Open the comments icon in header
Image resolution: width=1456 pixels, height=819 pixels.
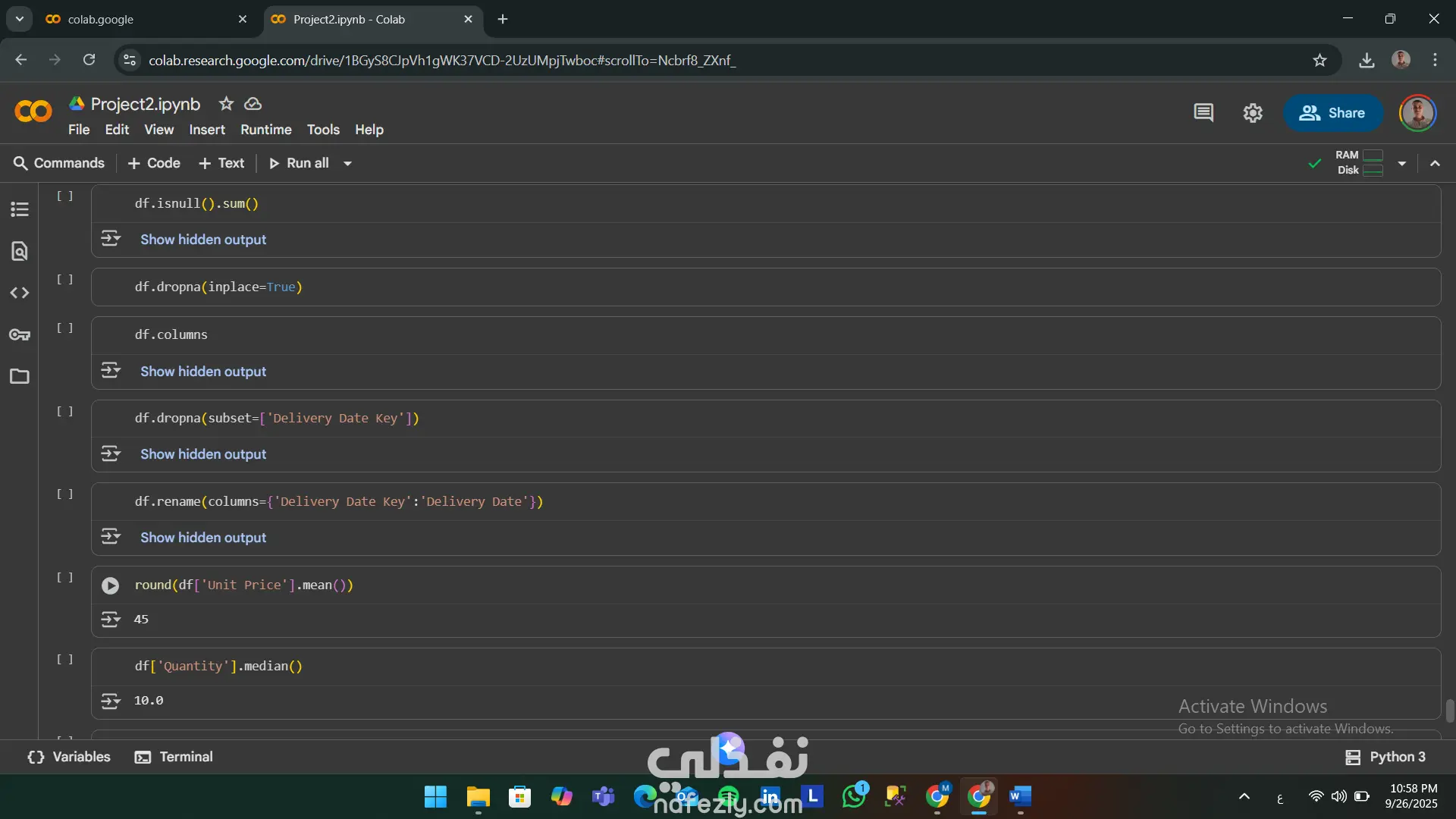pyautogui.click(x=1203, y=113)
